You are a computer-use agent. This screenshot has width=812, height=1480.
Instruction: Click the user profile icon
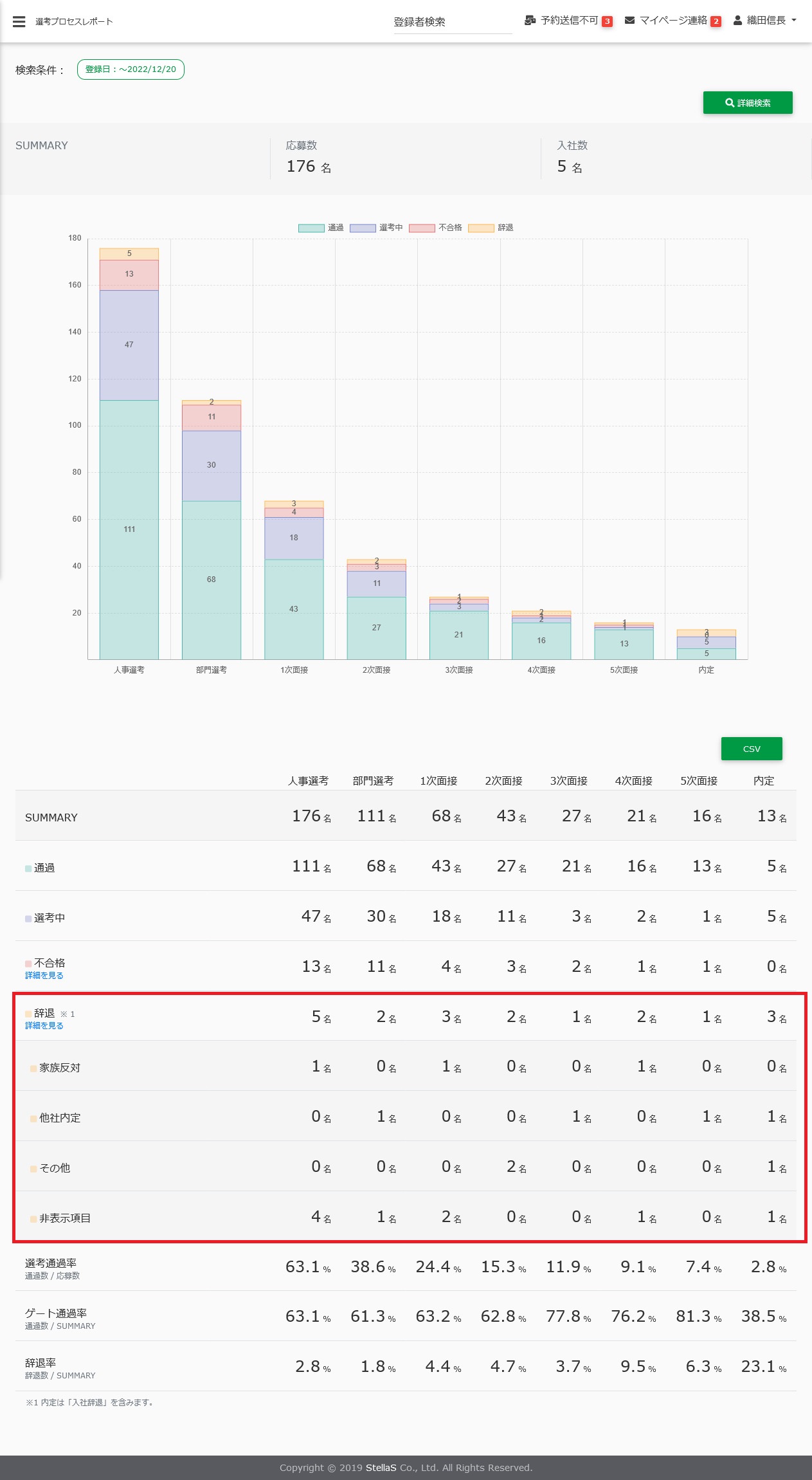pos(737,21)
